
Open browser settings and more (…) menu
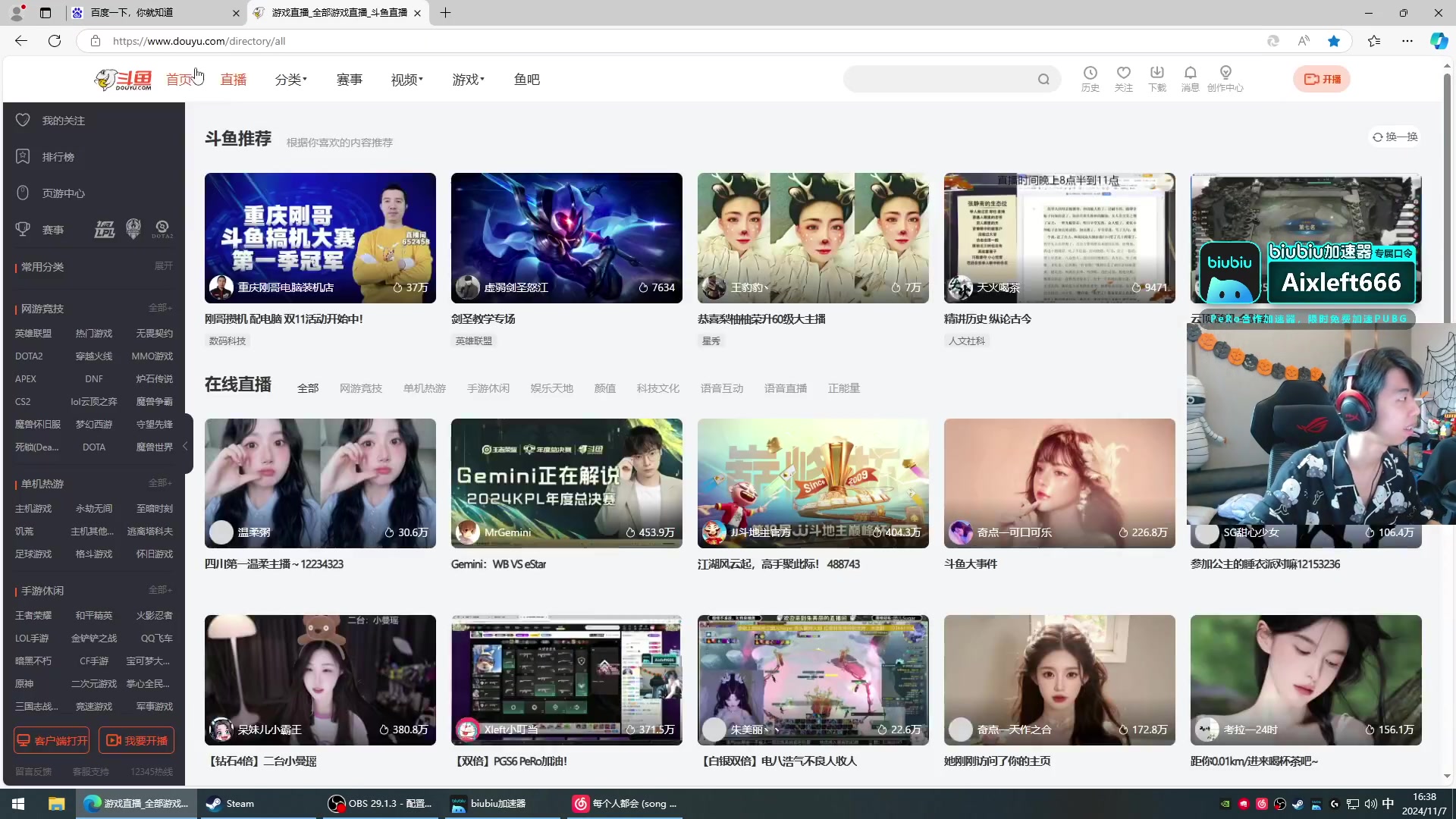tap(1407, 41)
